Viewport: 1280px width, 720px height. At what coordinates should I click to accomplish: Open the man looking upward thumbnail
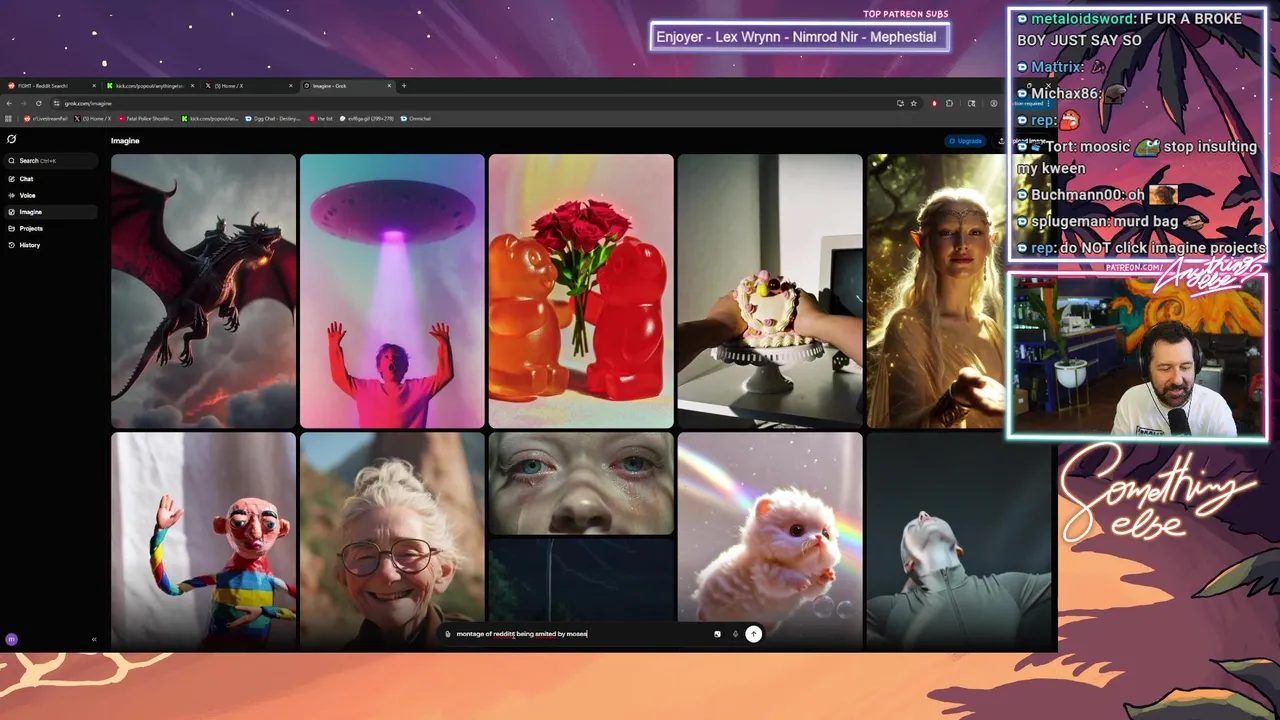(x=960, y=540)
